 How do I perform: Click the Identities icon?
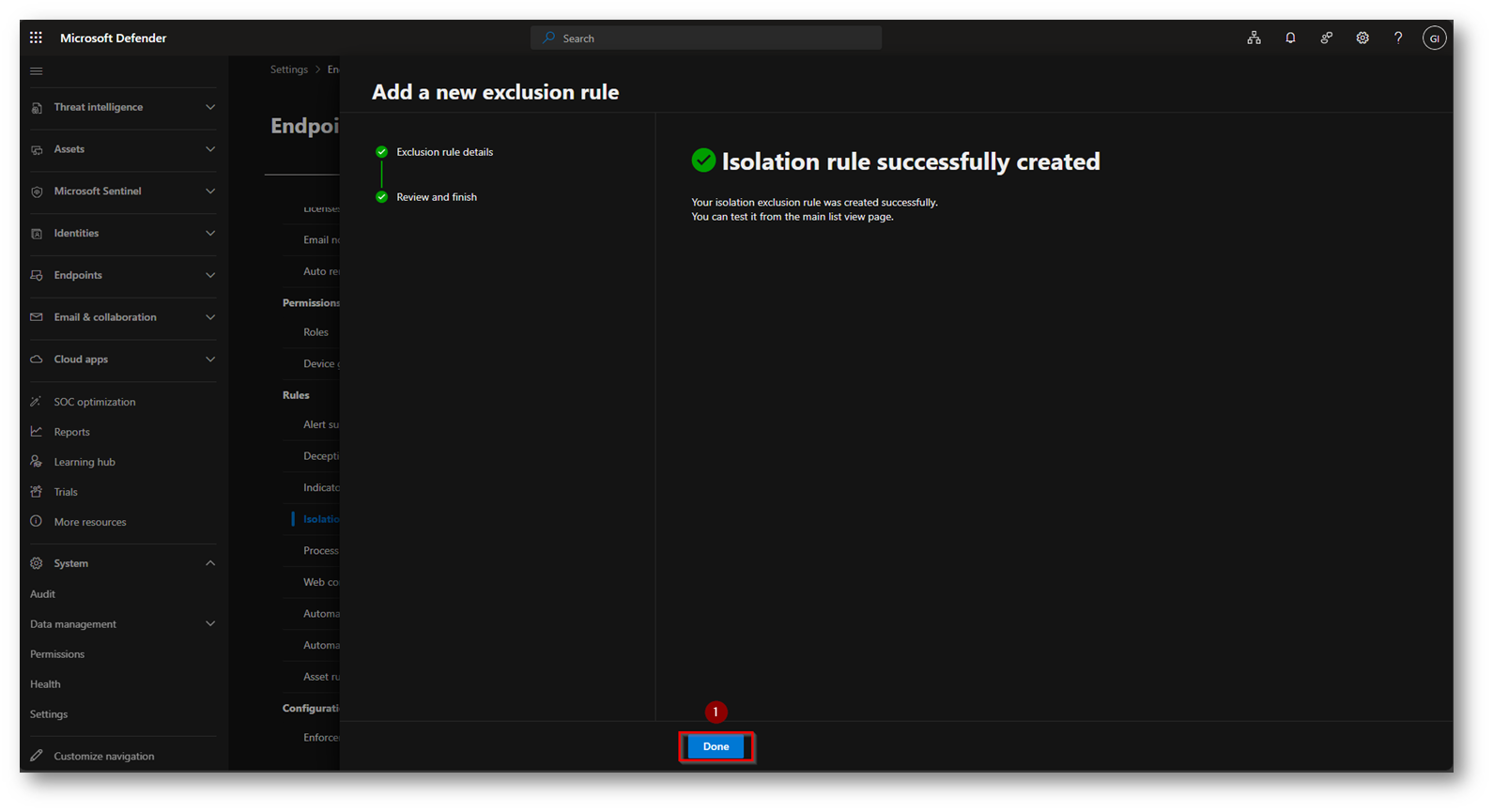pyautogui.click(x=37, y=234)
